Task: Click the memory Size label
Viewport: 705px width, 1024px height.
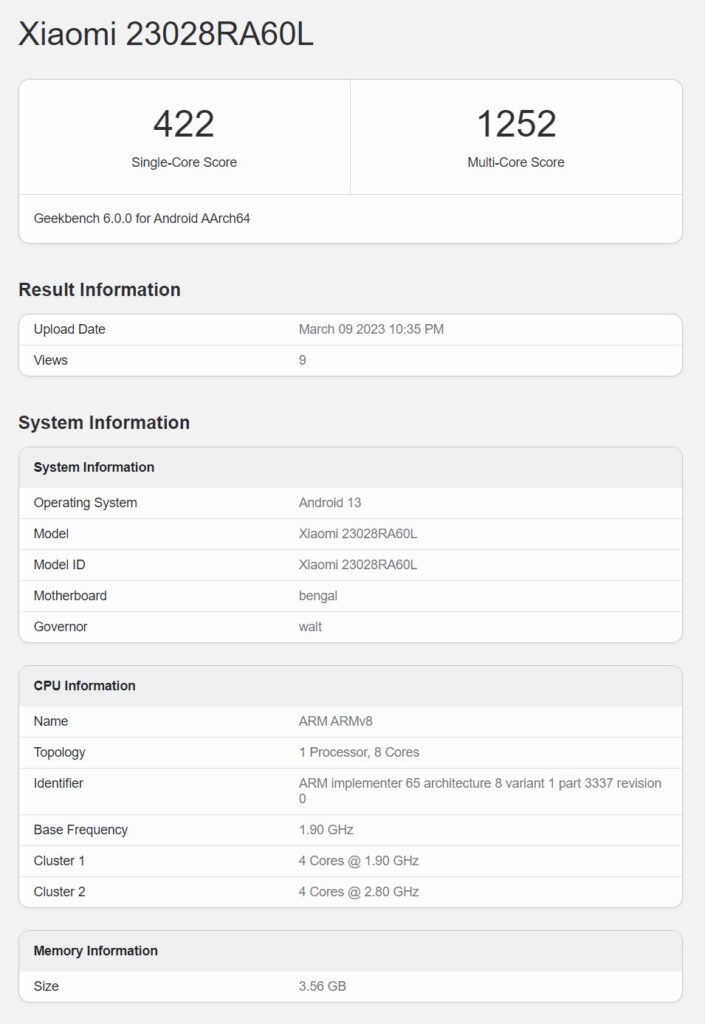Action: (x=46, y=986)
